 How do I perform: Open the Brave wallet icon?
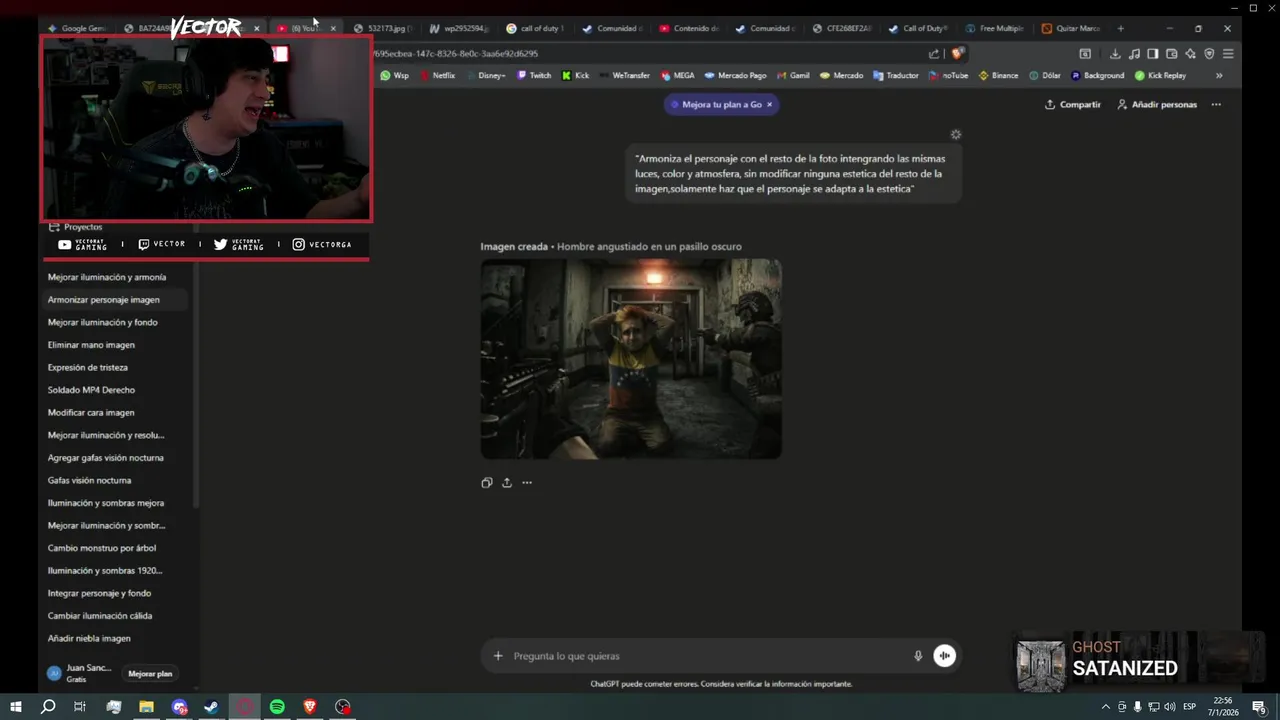[x=1172, y=54]
